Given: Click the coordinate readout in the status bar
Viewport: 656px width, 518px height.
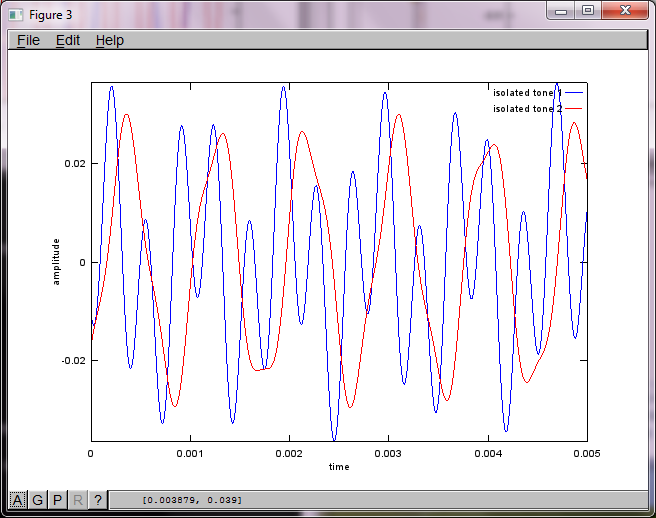Looking at the screenshot, I should [192, 500].
